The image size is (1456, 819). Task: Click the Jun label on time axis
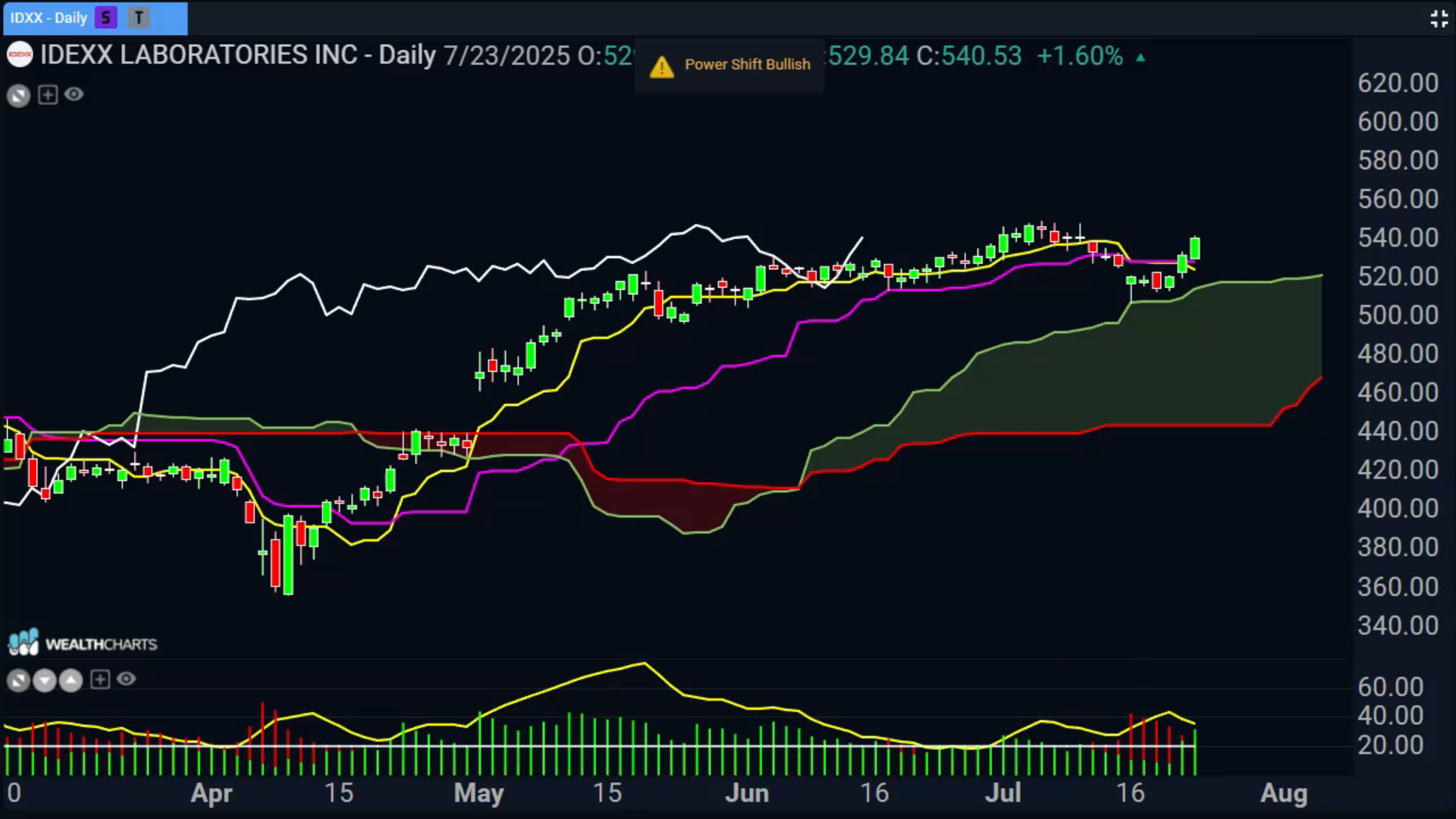click(747, 793)
